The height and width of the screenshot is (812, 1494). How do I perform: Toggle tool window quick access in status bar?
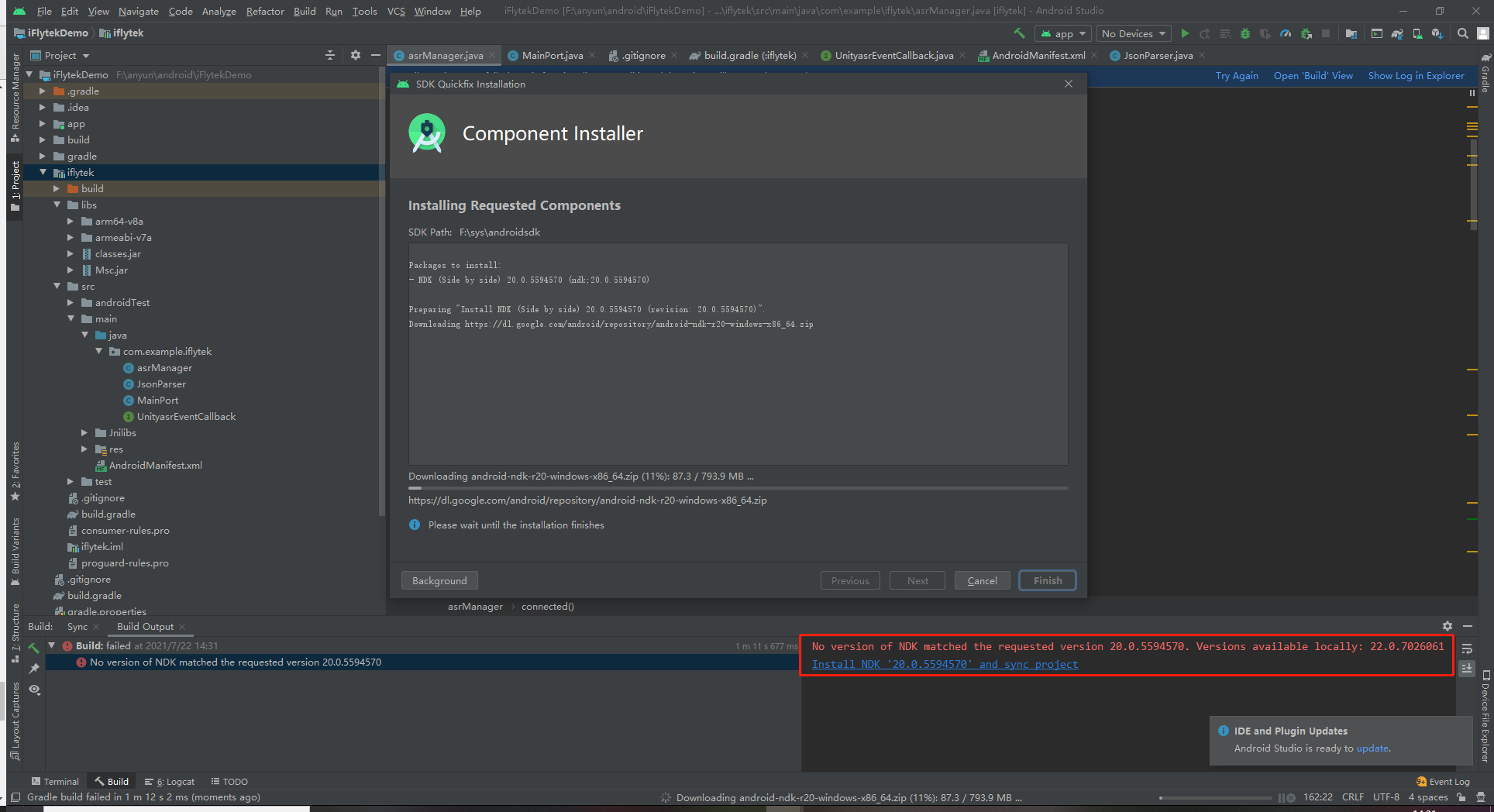[15, 797]
